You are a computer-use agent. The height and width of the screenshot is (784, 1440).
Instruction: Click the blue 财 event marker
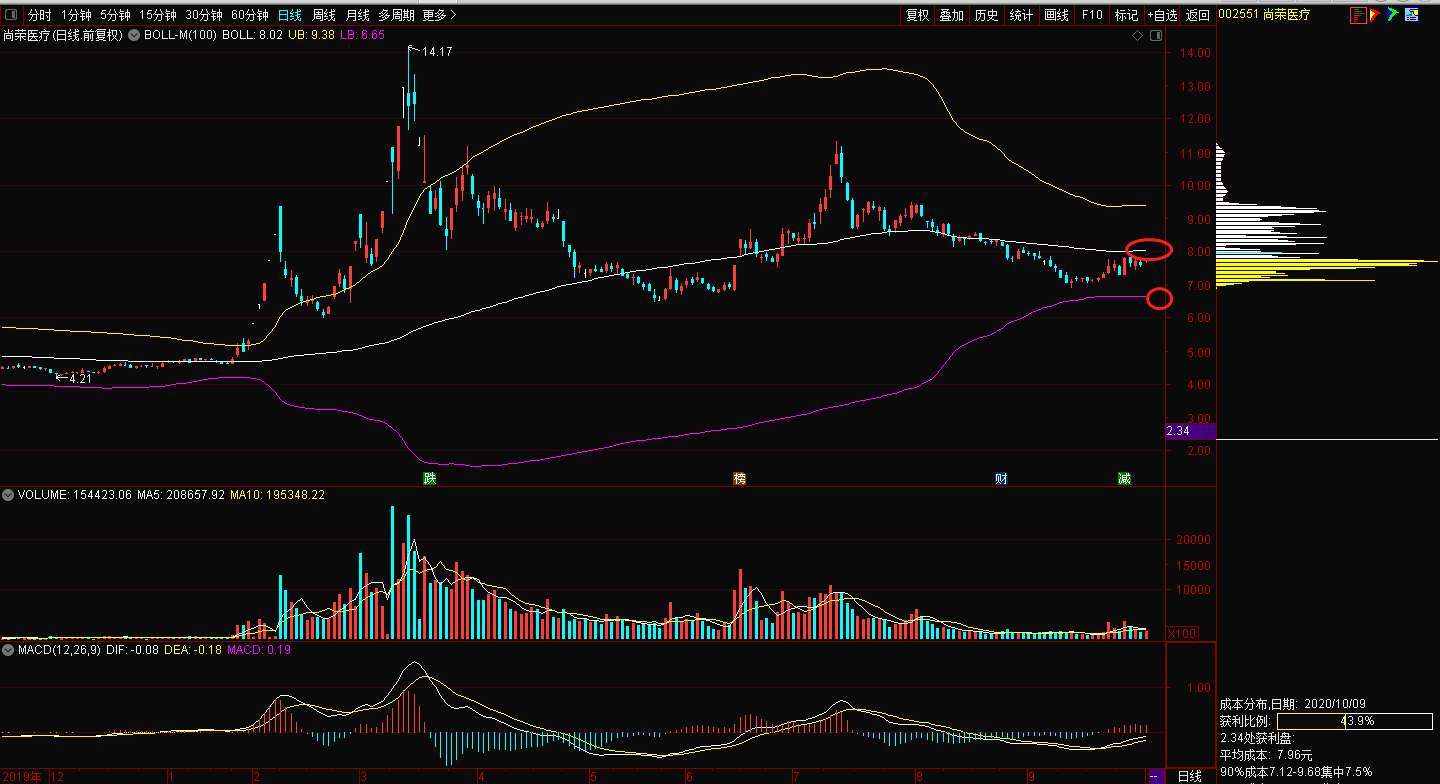tap(1000, 478)
